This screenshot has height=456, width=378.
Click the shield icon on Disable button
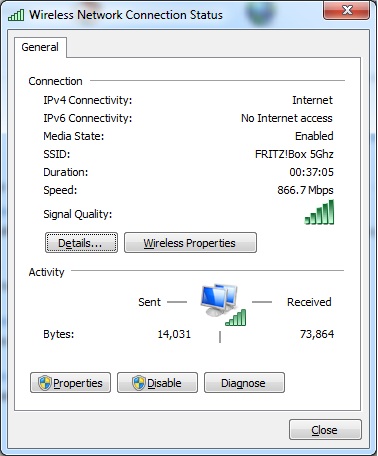(138, 383)
